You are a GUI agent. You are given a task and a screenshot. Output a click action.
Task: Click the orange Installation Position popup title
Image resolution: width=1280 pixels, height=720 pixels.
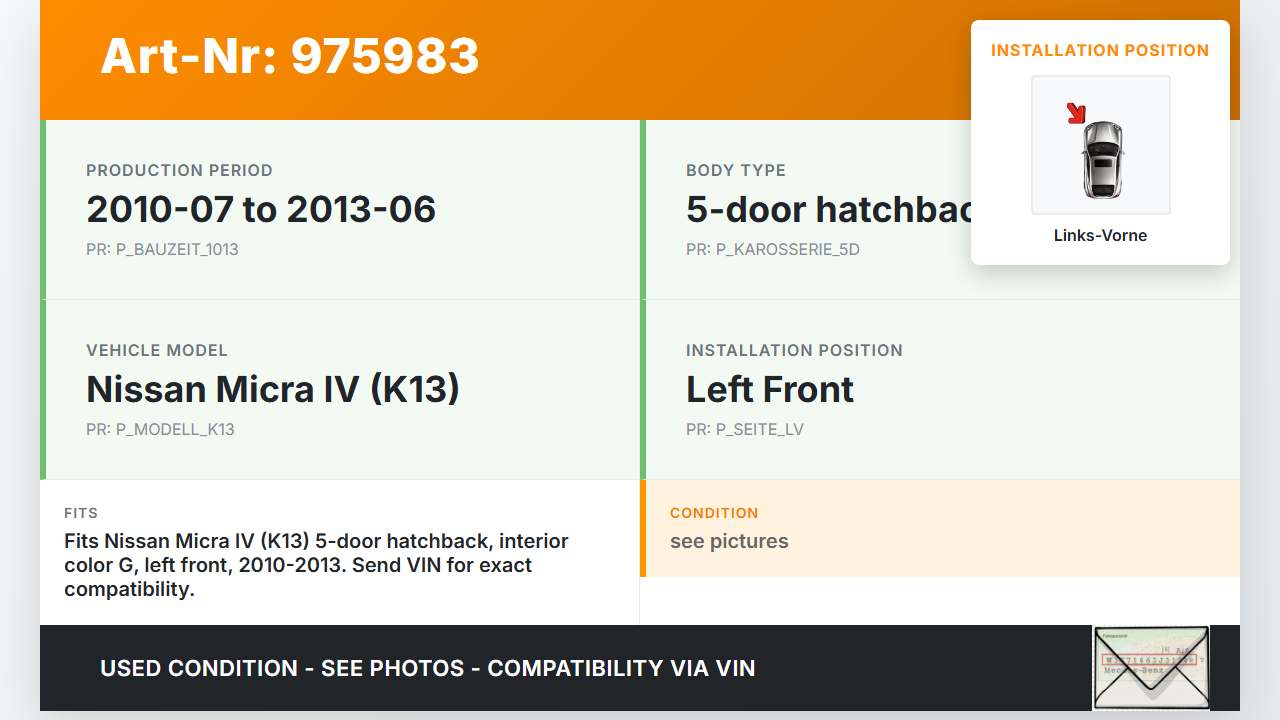[x=1100, y=50]
